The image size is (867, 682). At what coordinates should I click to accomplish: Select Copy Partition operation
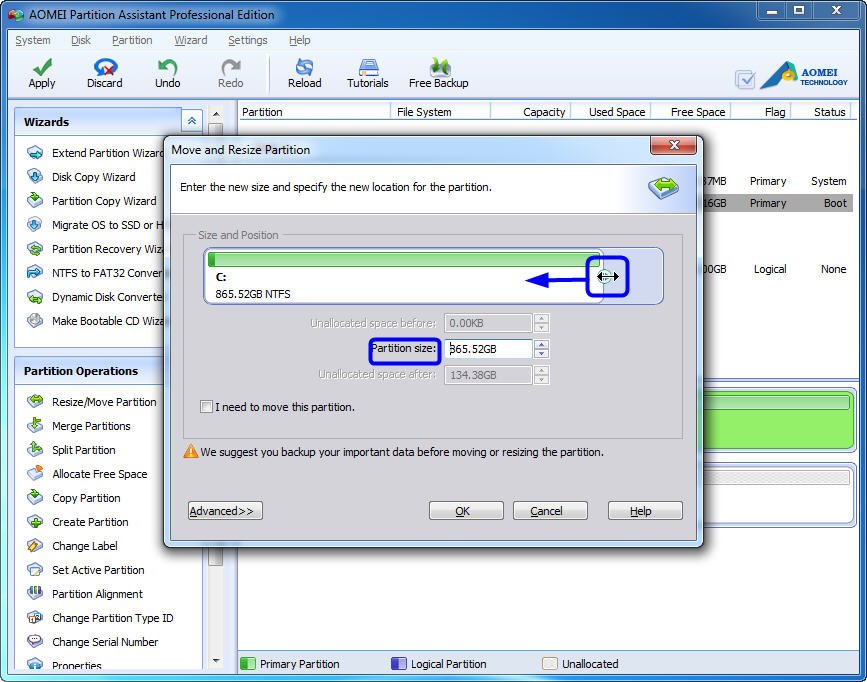pos(74,498)
